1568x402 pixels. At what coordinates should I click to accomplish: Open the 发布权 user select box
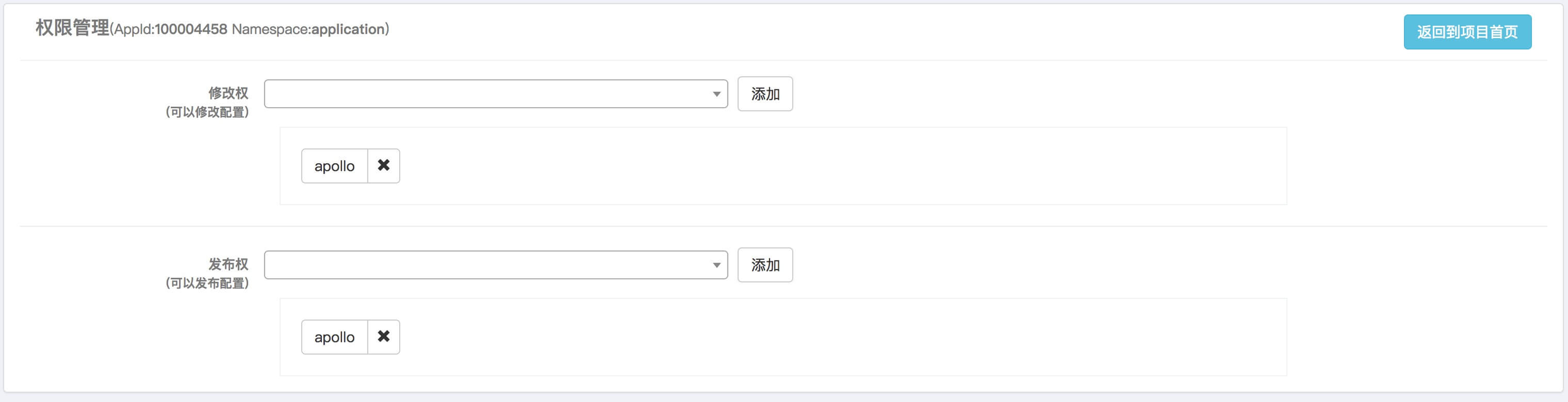(496, 265)
